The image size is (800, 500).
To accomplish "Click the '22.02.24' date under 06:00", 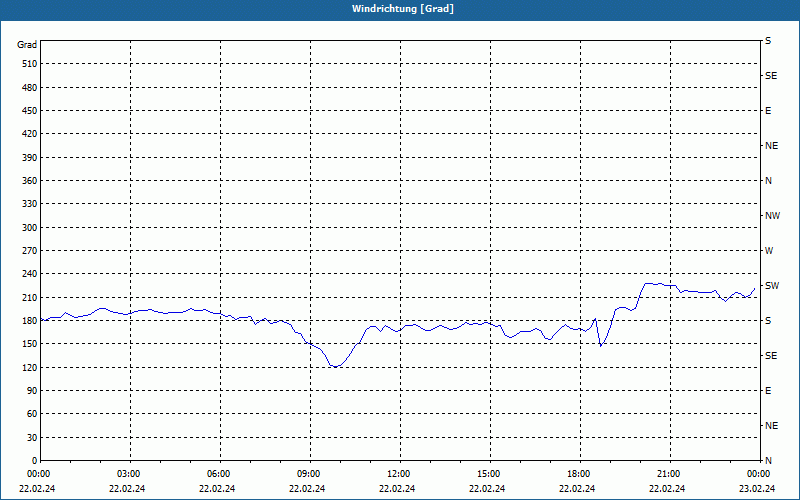I will (217, 489).
